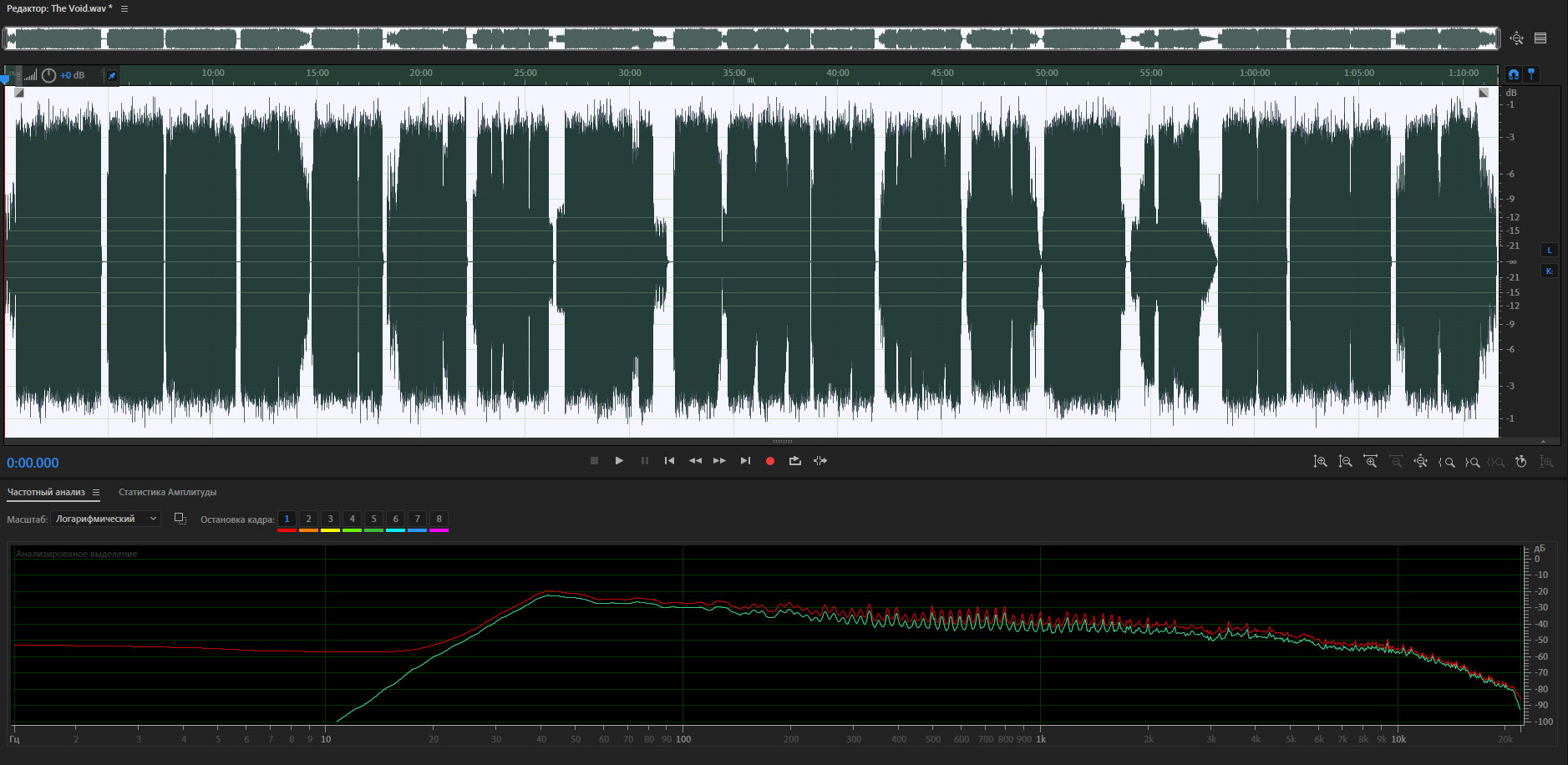Click left edge handle of navigator overview

pyautogui.click(x=5, y=38)
